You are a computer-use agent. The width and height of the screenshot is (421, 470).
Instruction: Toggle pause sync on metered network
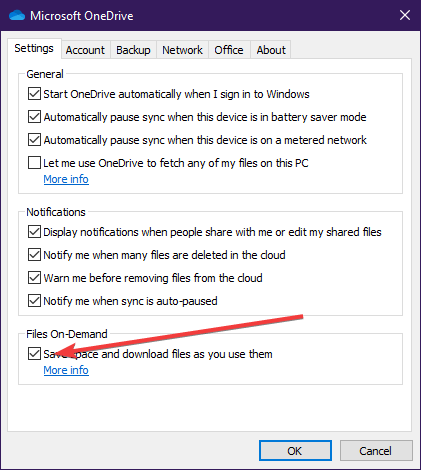[x=34, y=140]
